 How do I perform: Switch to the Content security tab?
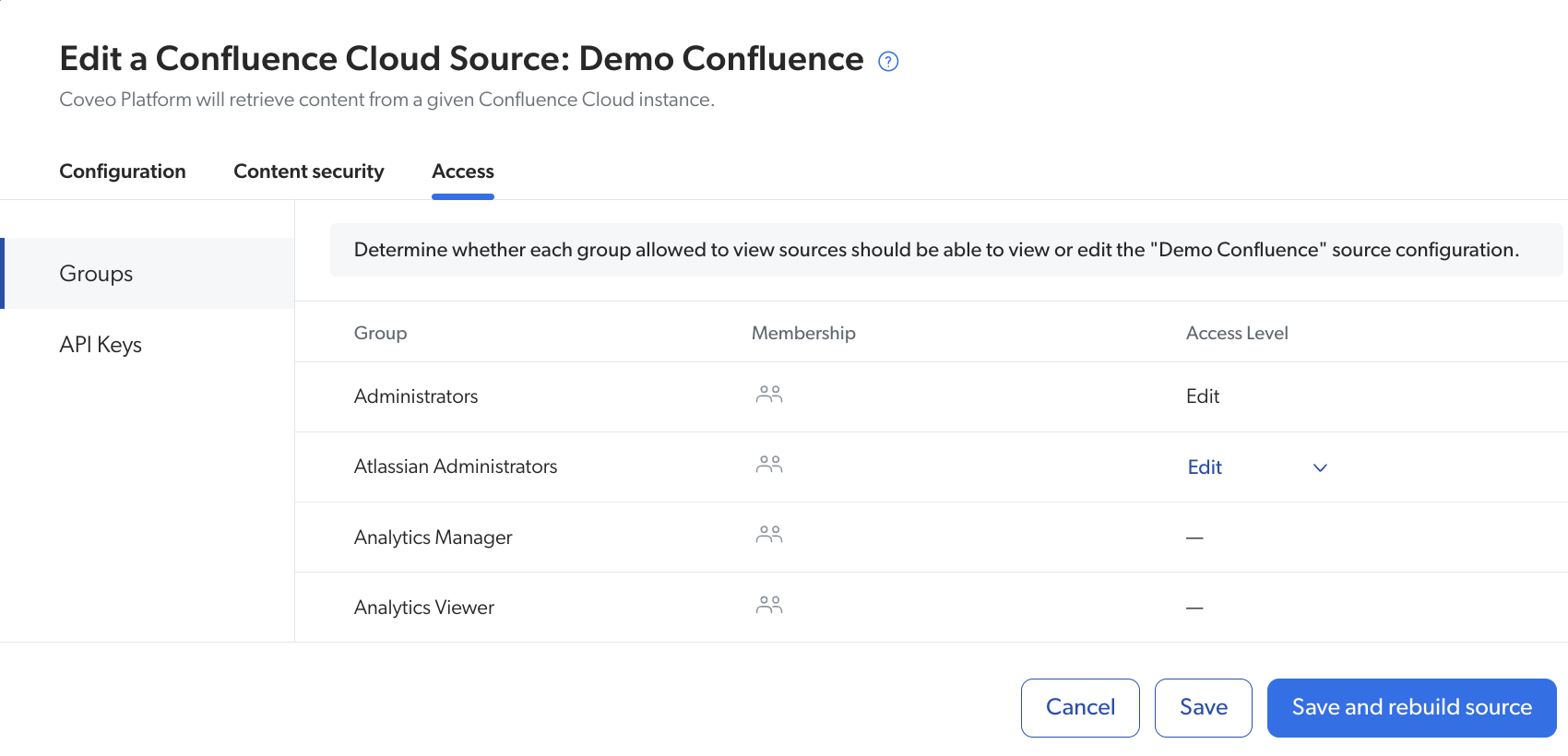tap(309, 171)
